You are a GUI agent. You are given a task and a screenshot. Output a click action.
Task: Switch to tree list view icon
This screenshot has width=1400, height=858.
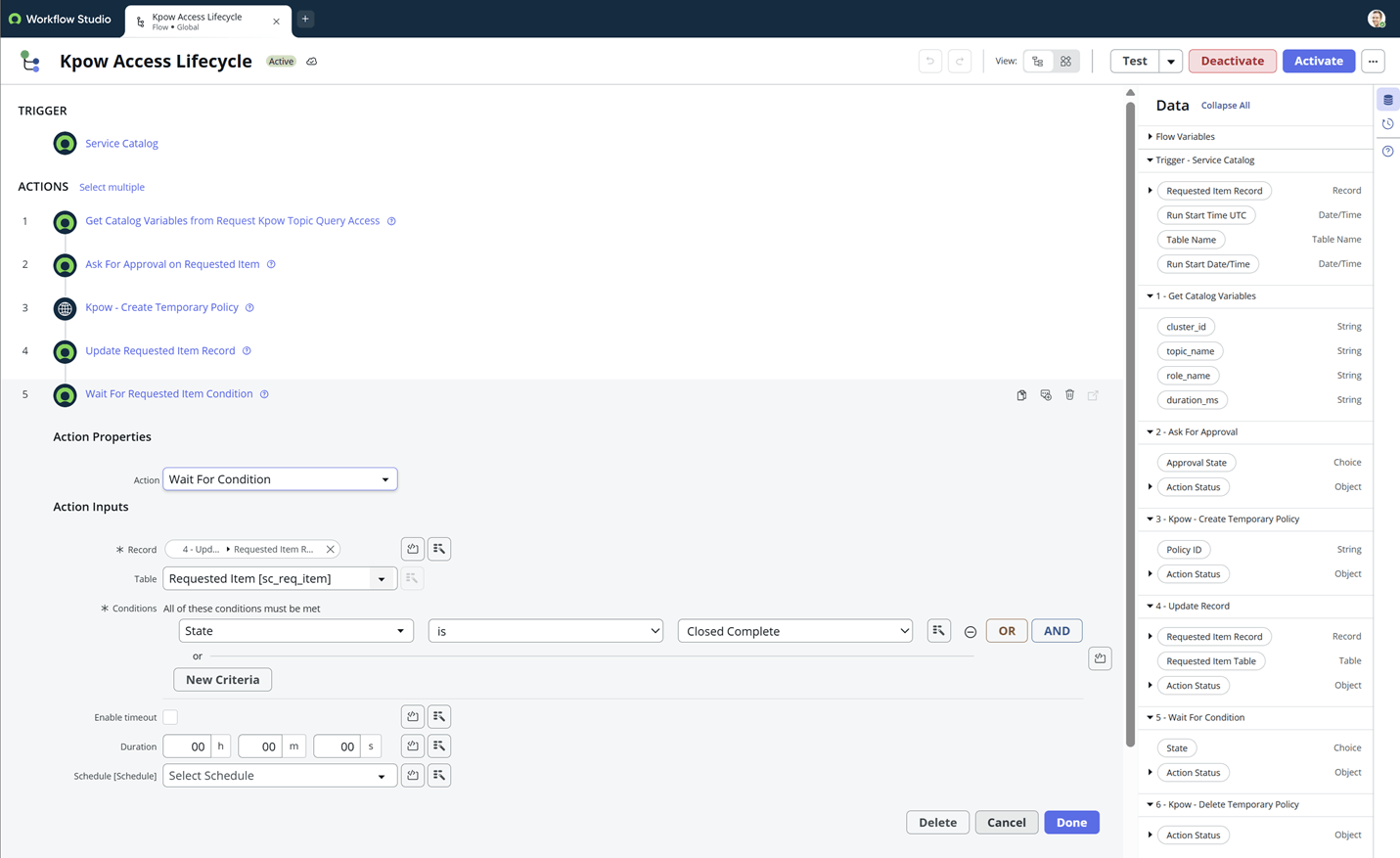coord(1038,61)
